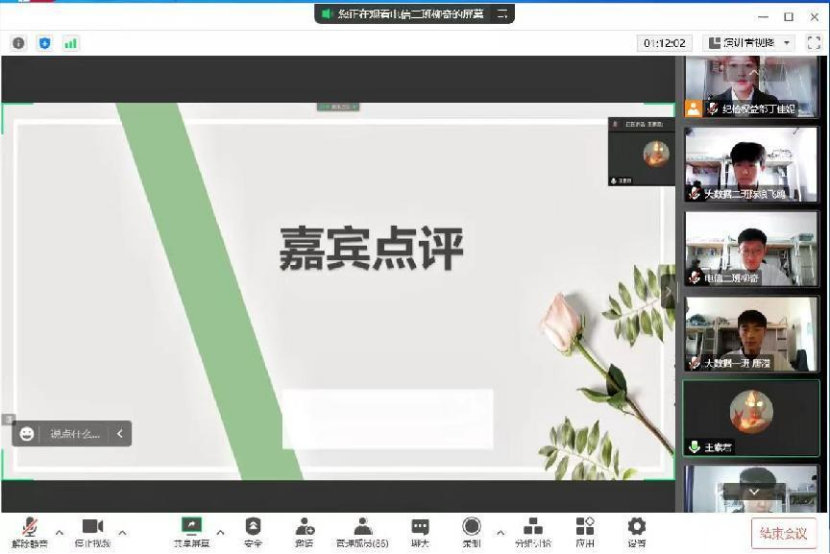Screen dimensions: 830x554
Task: Open the Manage Members panel
Action: (363, 530)
